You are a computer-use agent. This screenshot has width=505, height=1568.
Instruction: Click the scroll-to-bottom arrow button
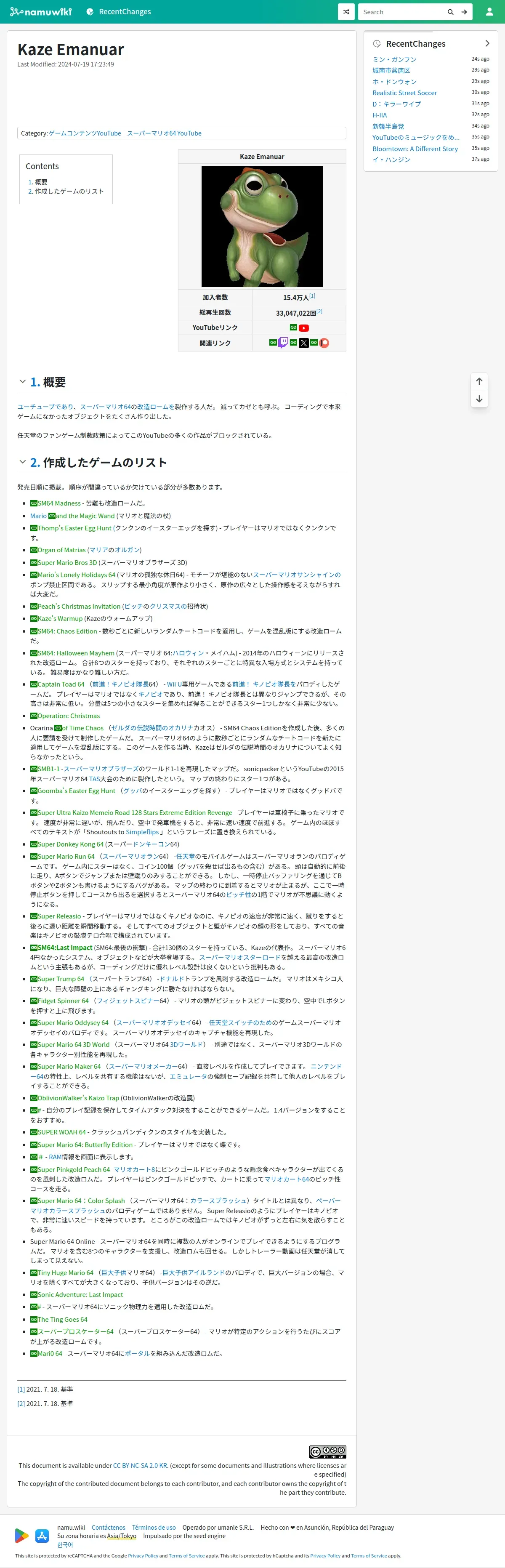tap(479, 399)
